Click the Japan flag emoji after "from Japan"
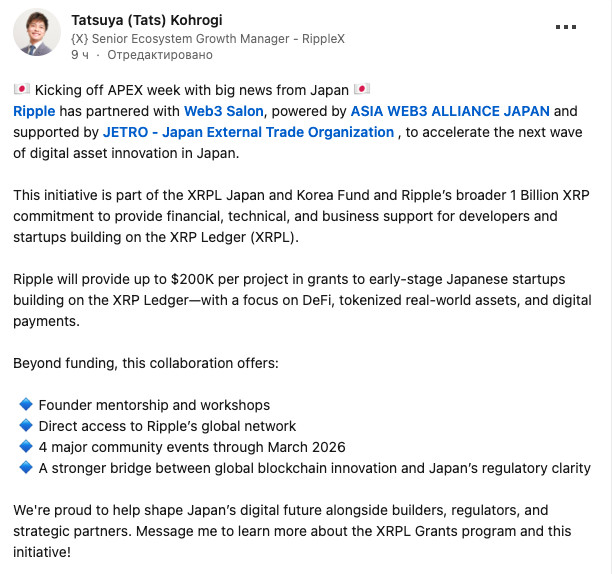Image resolution: width=612 pixels, height=574 pixels. click(362, 90)
